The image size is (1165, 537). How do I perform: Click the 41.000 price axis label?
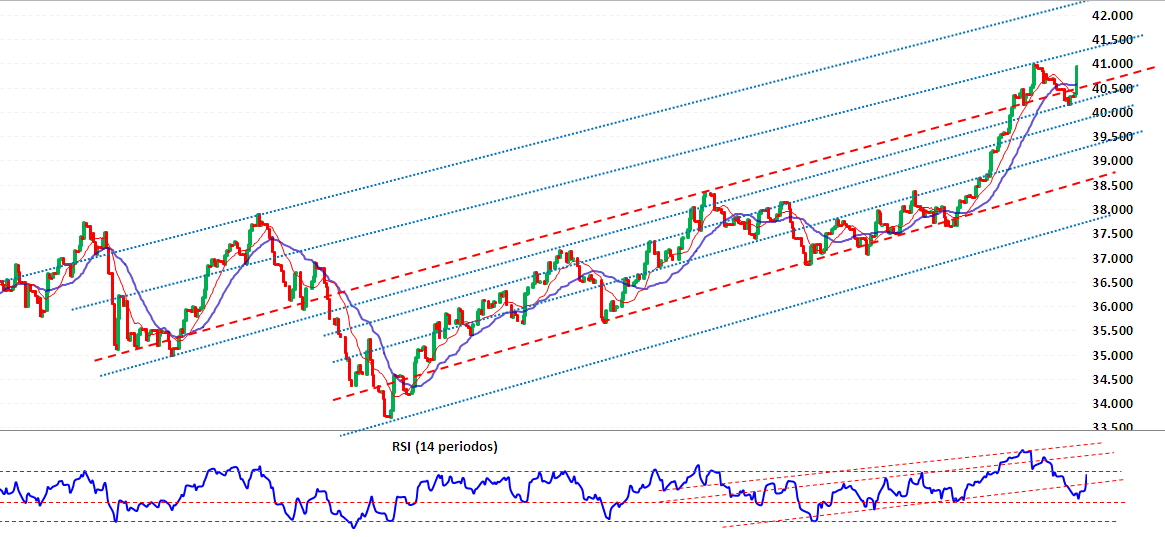(1112, 64)
